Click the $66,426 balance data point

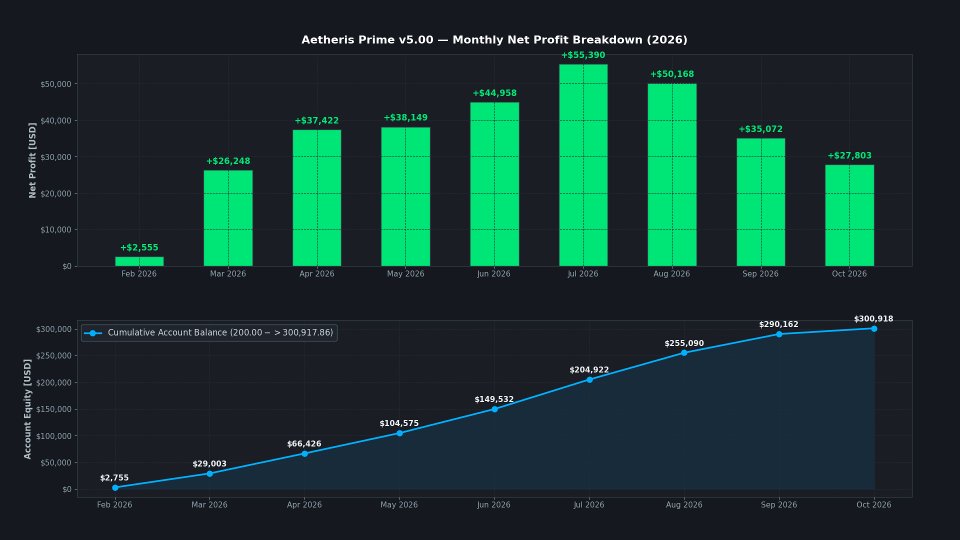click(x=305, y=454)
